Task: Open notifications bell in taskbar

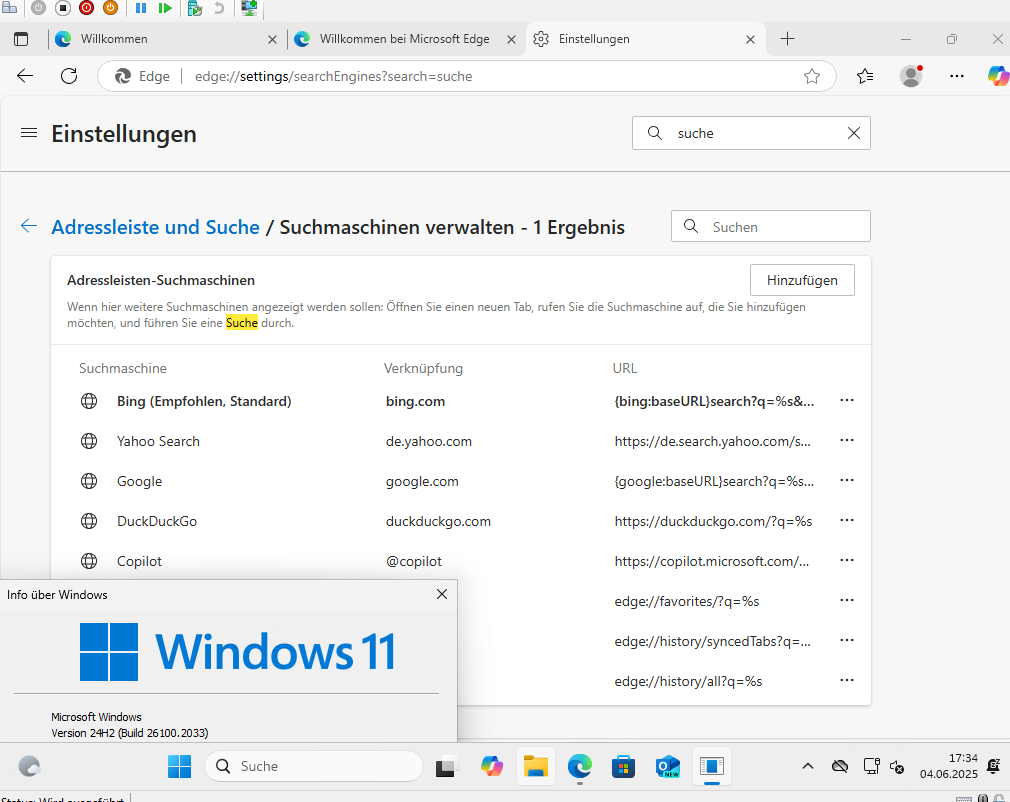Action: [x=994, y=766]
